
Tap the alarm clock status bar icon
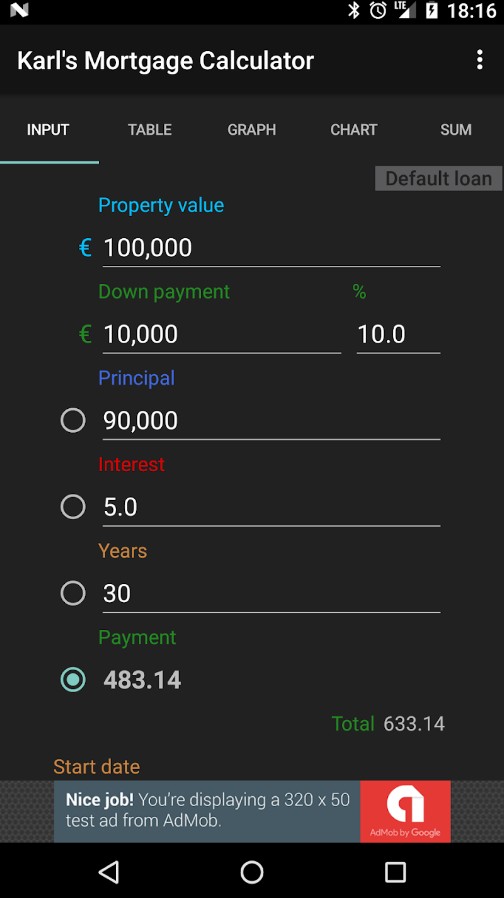pyautogui.click(x=378, y=10)
